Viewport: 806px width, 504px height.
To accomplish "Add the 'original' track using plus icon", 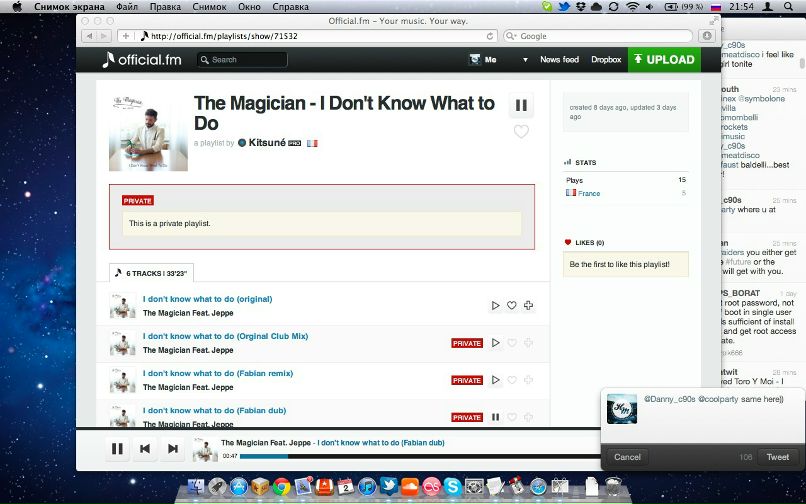I will pyautogui.click(x=528, y=306).
